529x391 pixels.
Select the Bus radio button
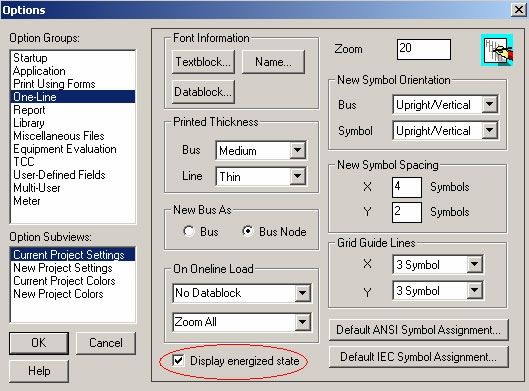189,231
